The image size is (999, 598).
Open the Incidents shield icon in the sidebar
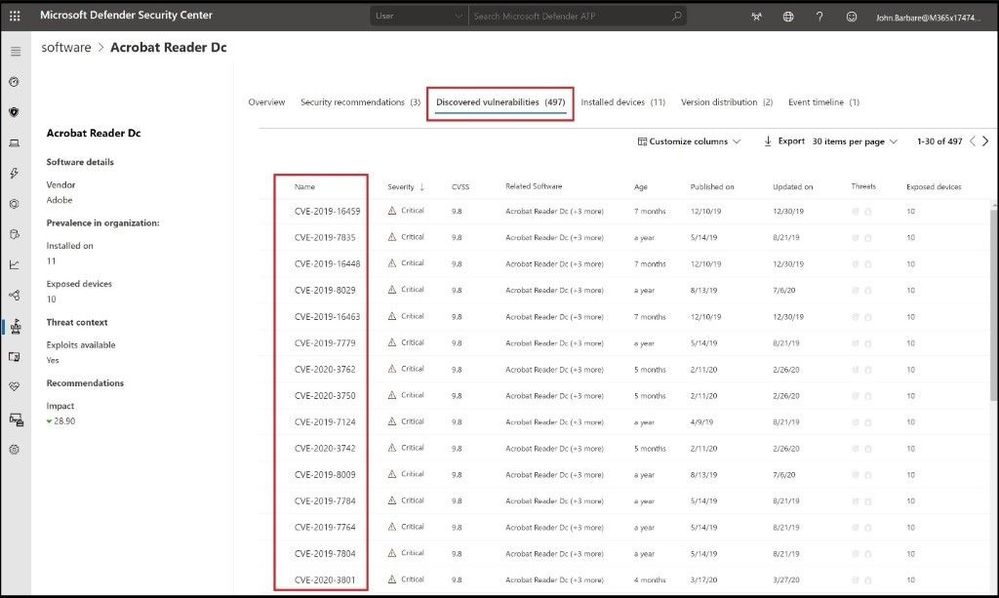coord(14,112)
